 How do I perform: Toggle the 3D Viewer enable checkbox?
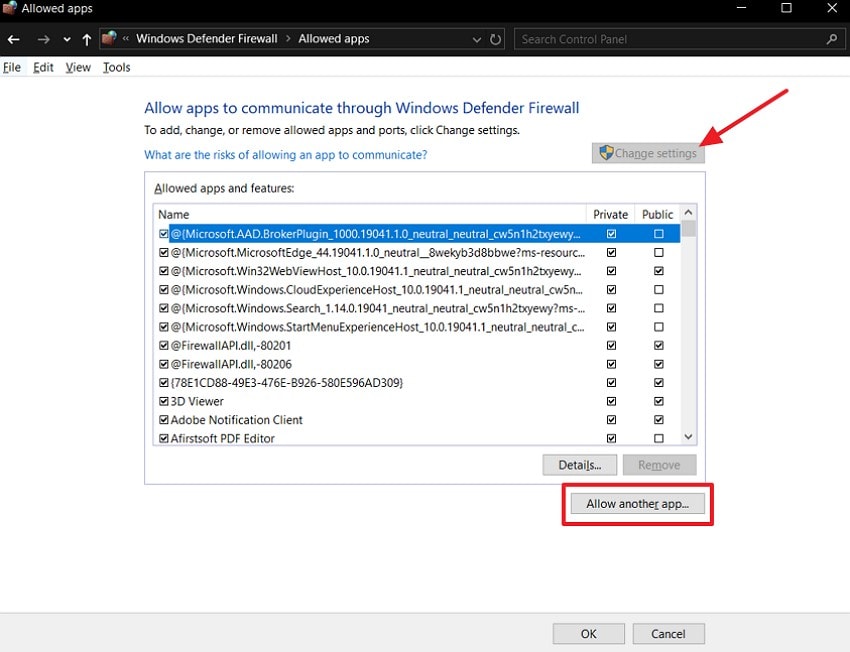[x=164, y=401]
